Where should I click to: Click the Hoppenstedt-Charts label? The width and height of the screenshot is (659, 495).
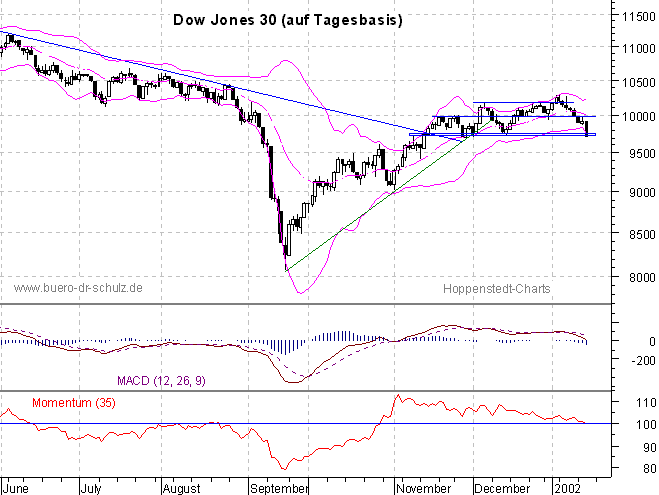497,289
